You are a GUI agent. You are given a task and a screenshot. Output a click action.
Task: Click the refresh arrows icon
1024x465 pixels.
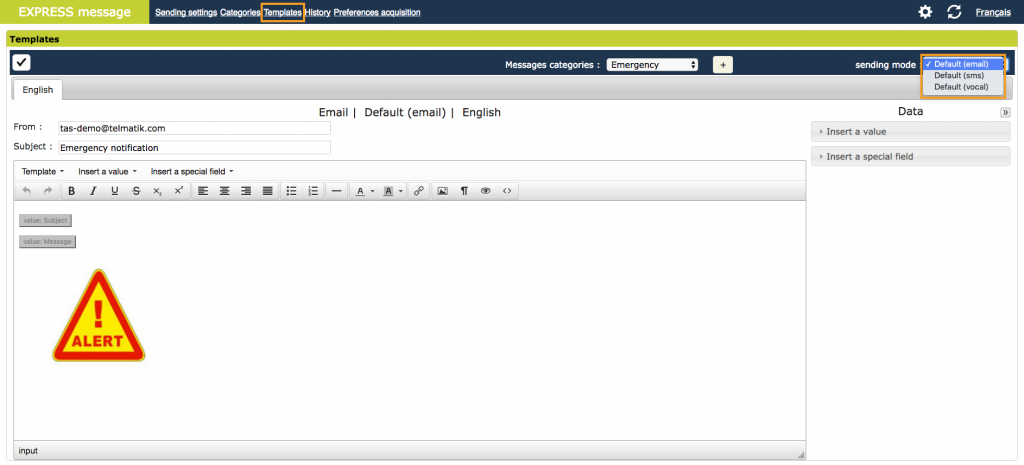pyautogui.click(x=954, y=12)
